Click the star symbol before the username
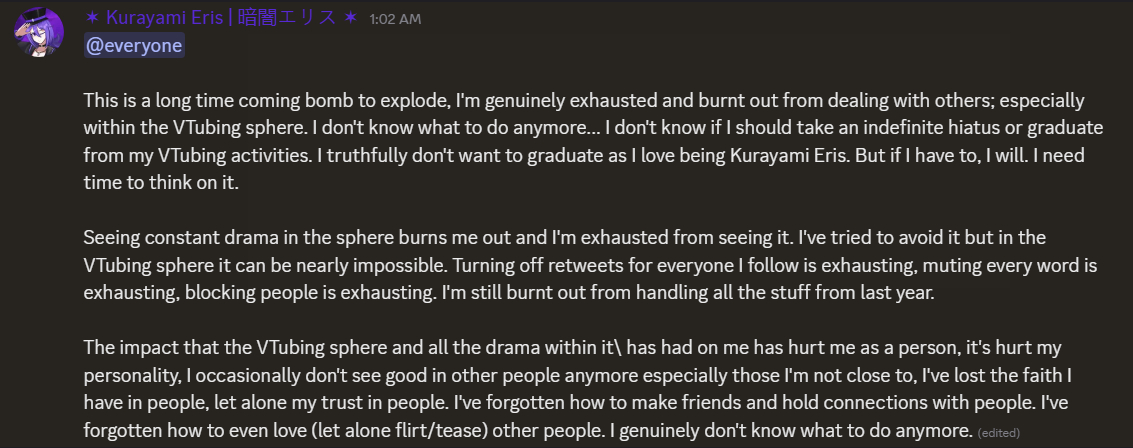Viewport: 1133px width, 448px height. 92,17
